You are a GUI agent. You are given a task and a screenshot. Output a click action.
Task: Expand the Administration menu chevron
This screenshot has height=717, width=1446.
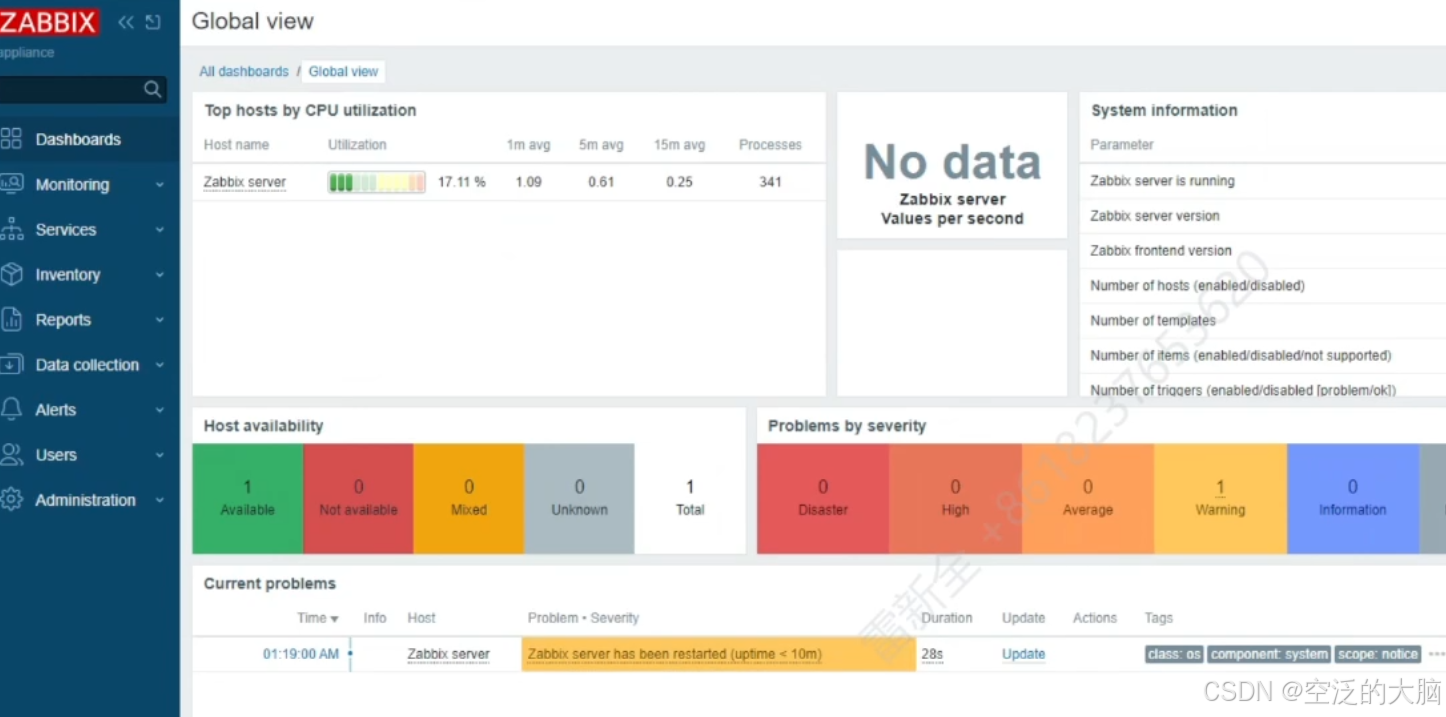pos(160,500)
